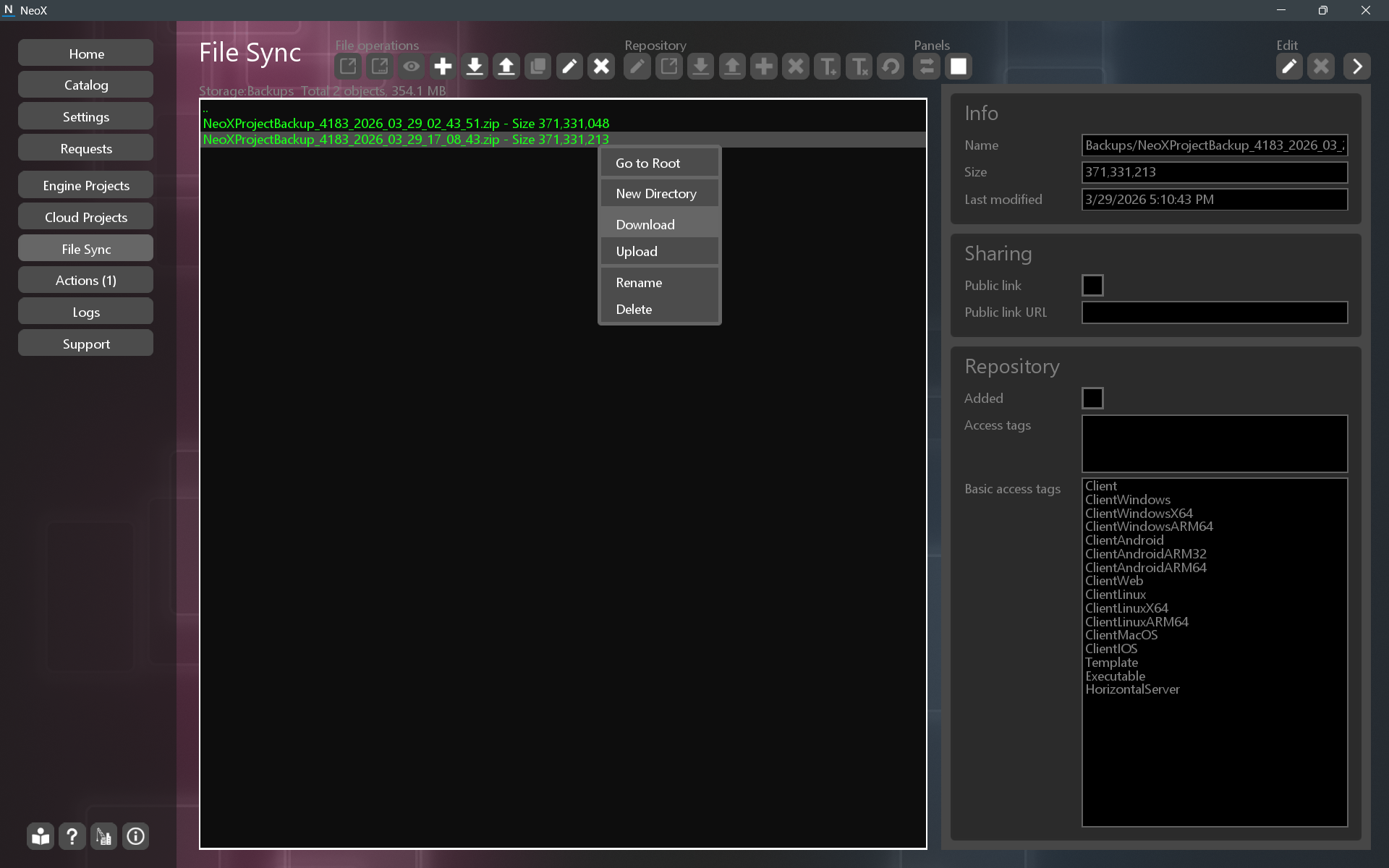Screen dimensions: 1389x868
Task: Click the right chevron in the Edit section
Action: point(1357,67)
